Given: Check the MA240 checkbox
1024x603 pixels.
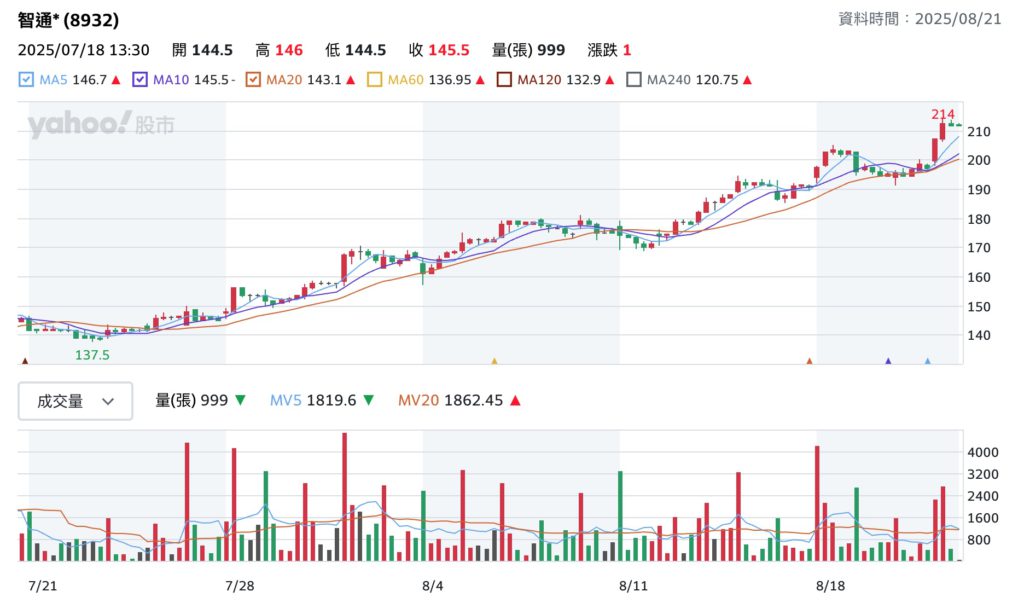Looking at the screenshot, I should pos(634,80).
